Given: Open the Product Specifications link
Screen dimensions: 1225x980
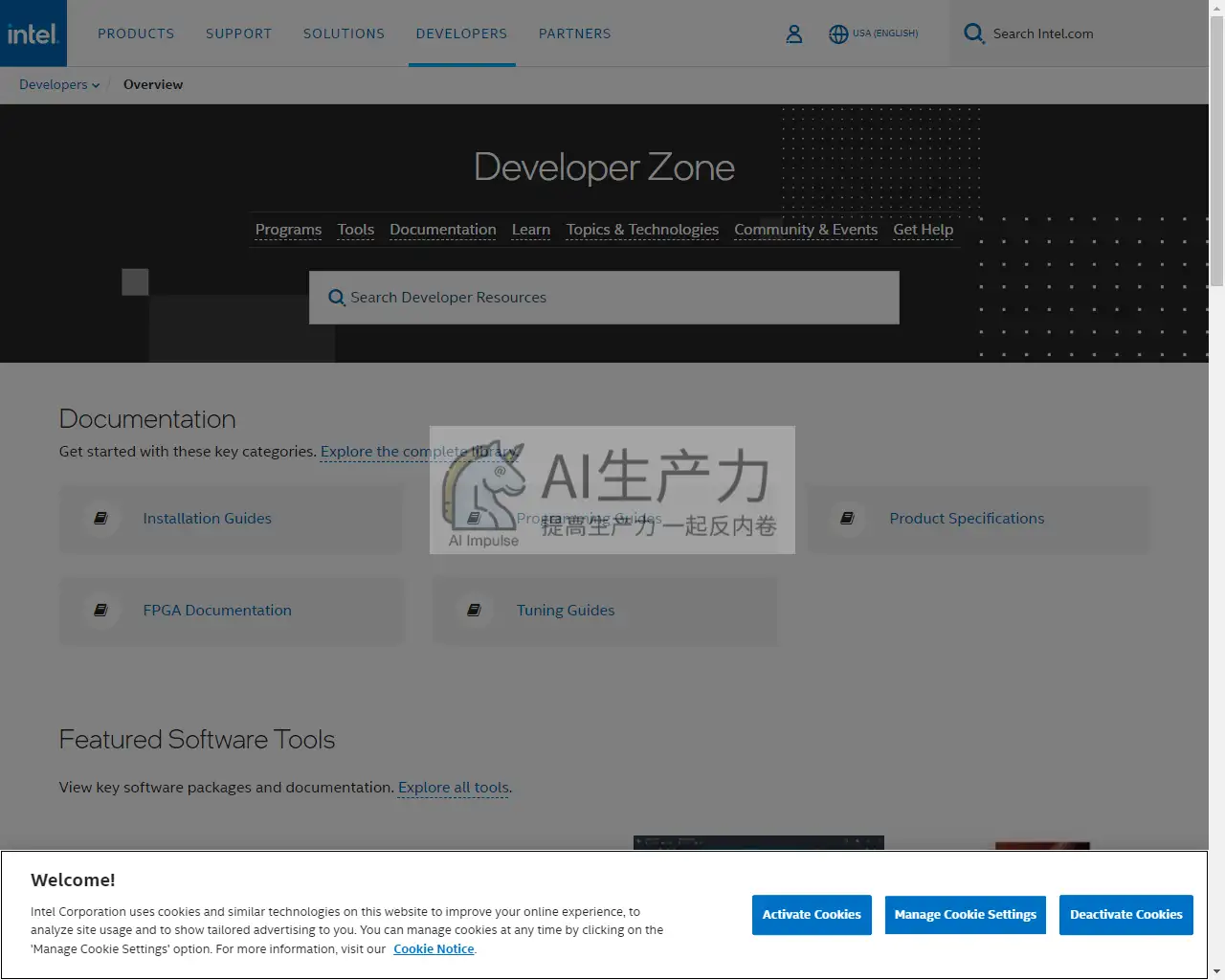Looking at the screenshot, I should tap(967, 518).
